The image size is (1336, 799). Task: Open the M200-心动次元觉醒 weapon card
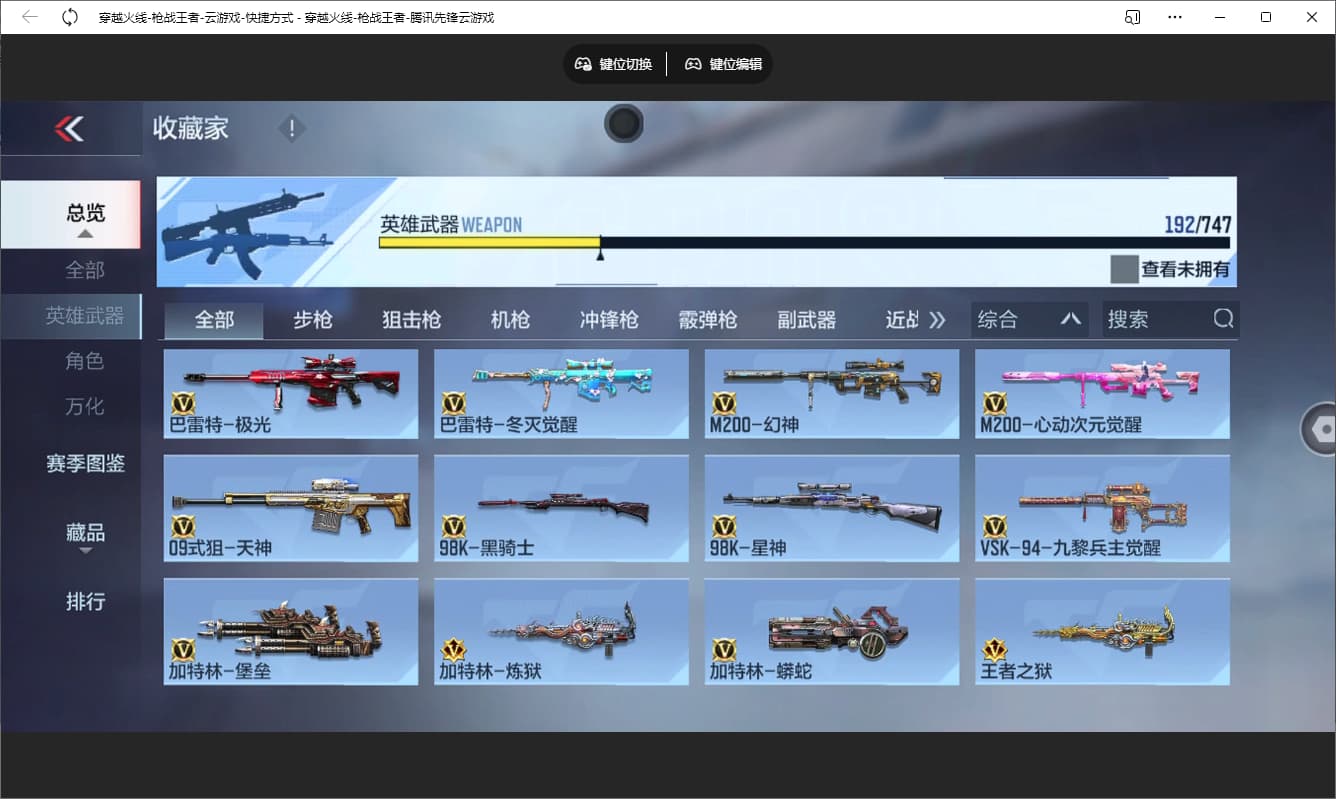pyautogui.click(x=1102, y=393)
